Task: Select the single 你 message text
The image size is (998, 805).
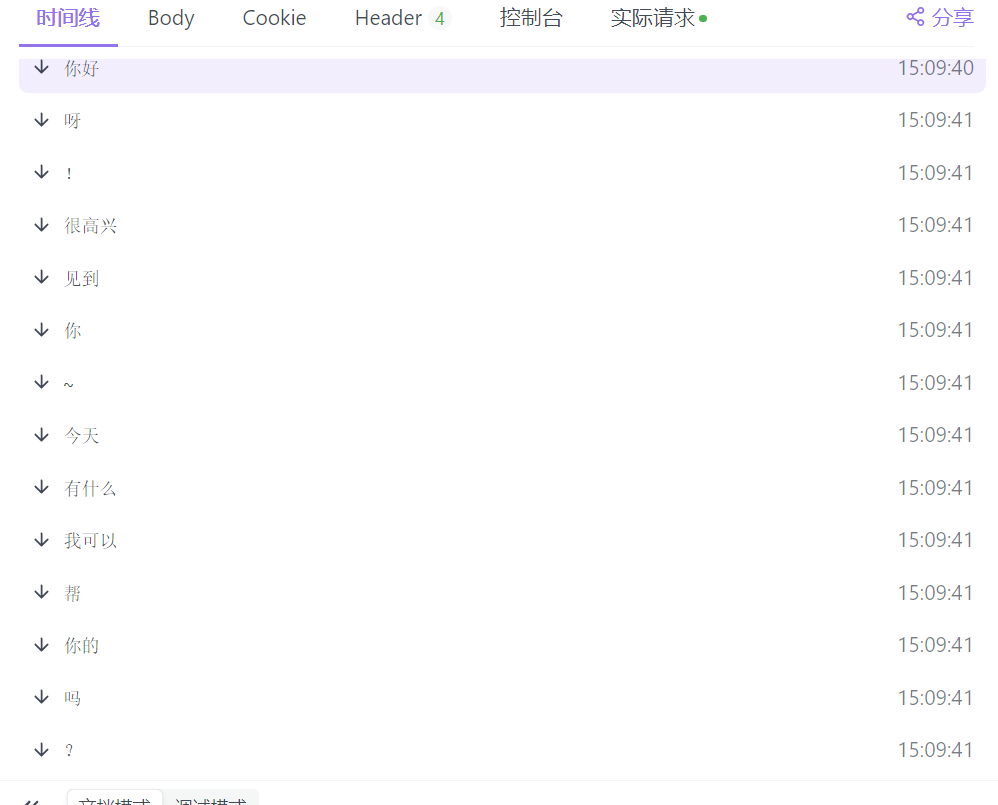Action: [x=73, y=330]
